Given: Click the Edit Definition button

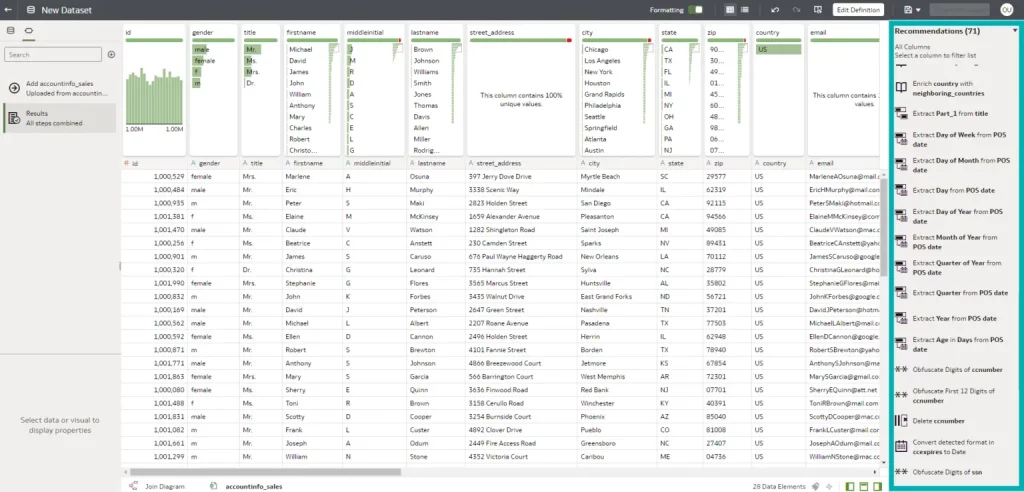Looking at the screenshot, I should point(858,9).
